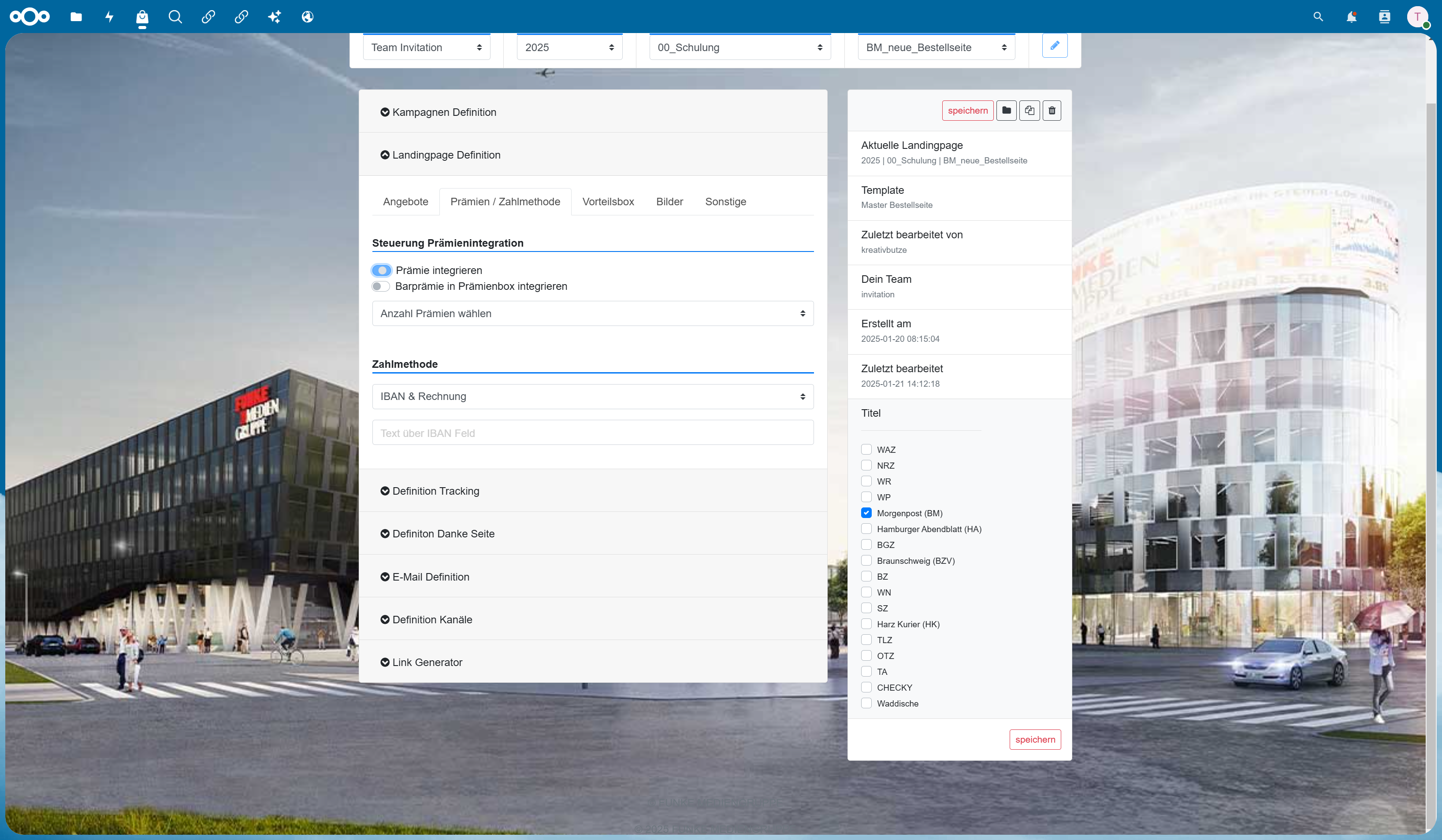Click the trash delete icon beside speichern
This screenshot has width=1442, height=840.
coord(1052,111)
